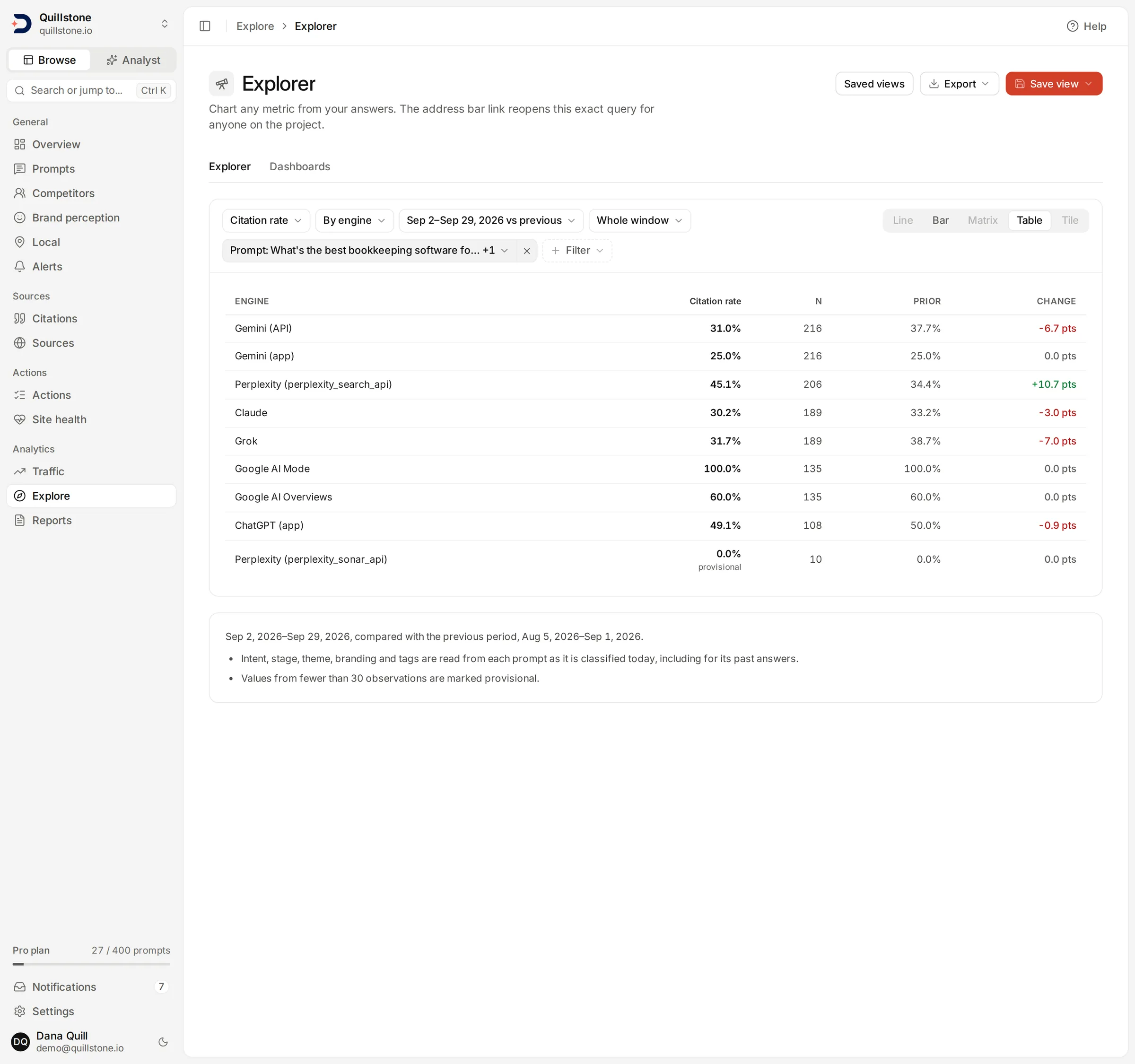Open the Export dropdown menu
The image size is (1135, 1064).
pos(959,84)
